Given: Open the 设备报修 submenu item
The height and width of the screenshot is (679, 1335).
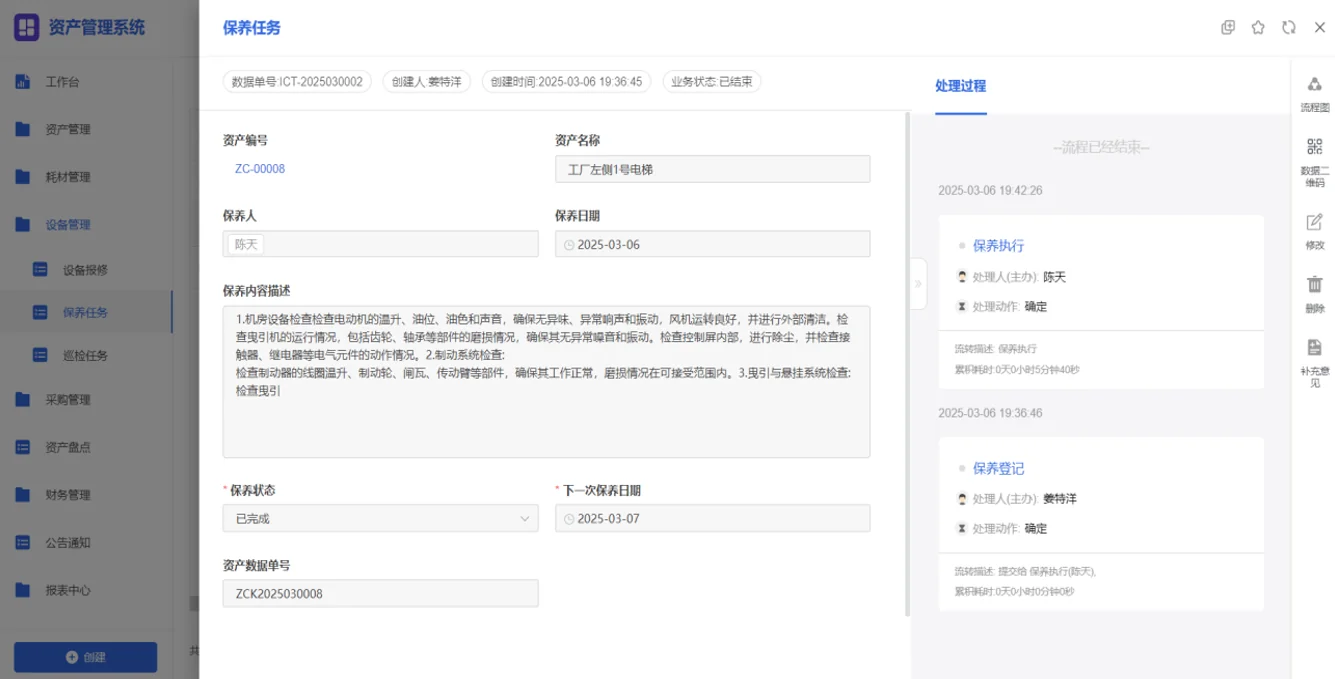Looking at the screenshot, I should click(86, 269).
